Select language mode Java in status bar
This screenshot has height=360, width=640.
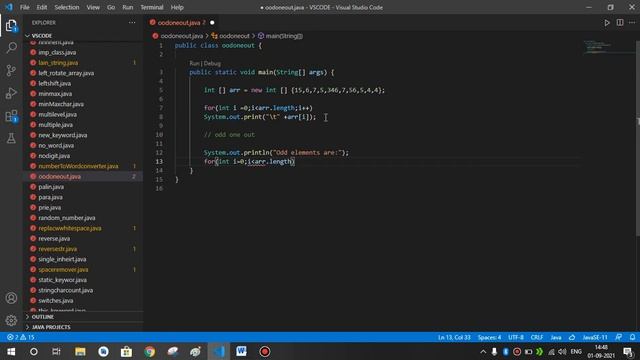coord(556,338)
